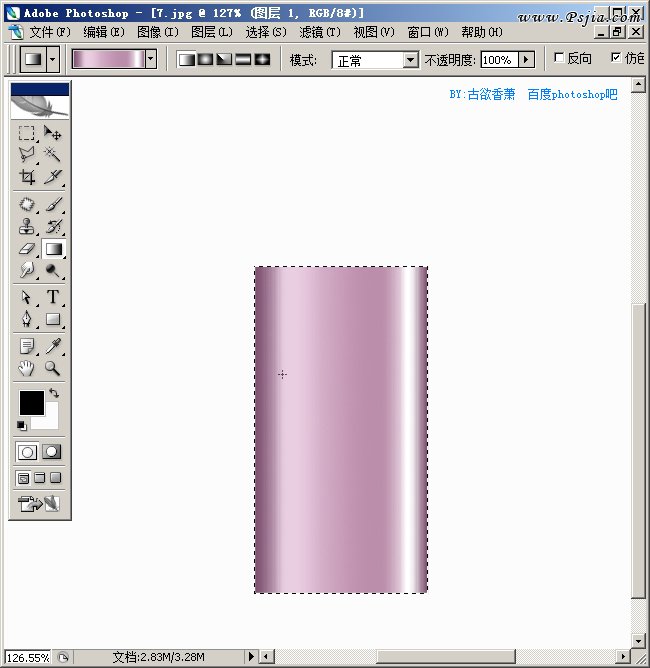Choose Full screen mode with menu bar
The height and width of the screenshot is (668, 650).
pyautogui.click(x=40, y=478)
